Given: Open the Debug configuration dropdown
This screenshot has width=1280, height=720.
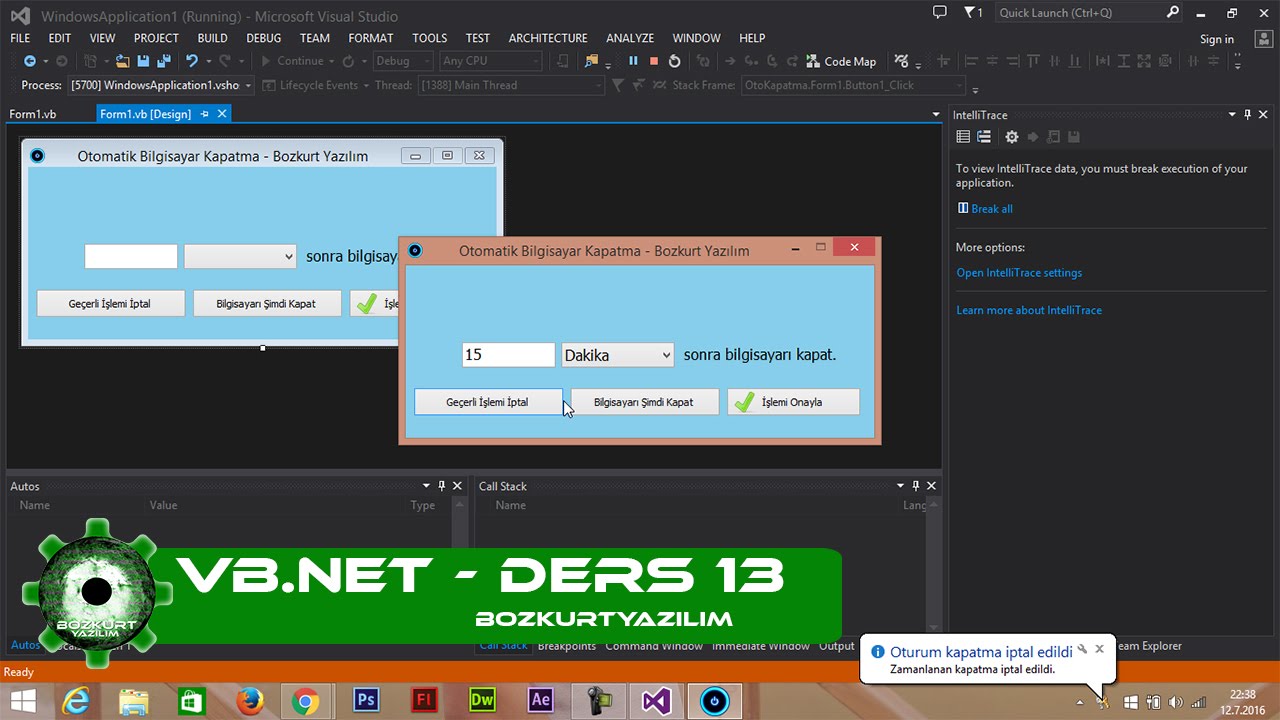Looking at the screenshot, I should tap(402, 61).
